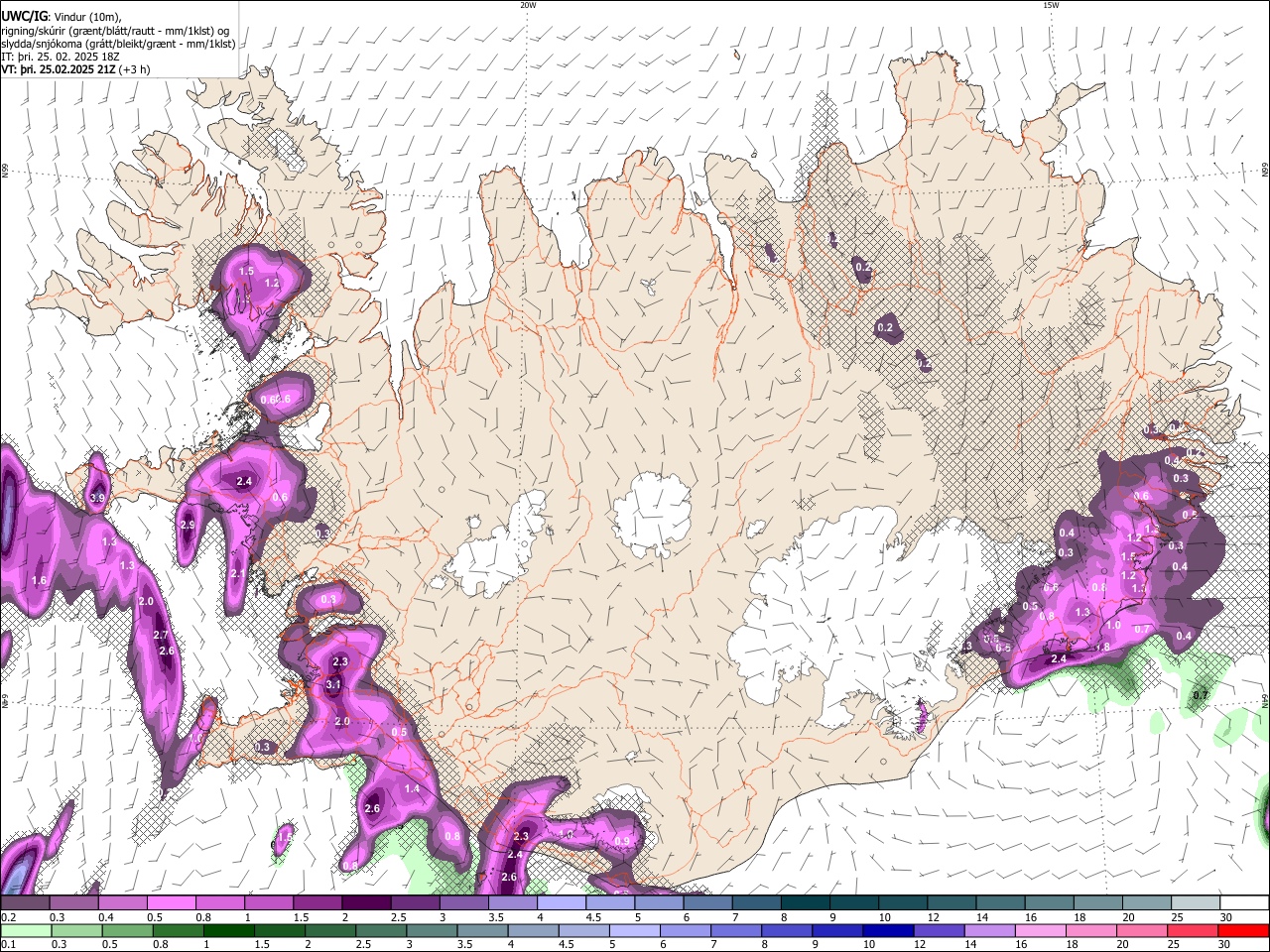Click the lower legend swatch labeled 2
Image resolution: width=1270 pixels, height=952 pixels.
click(330, 930)
